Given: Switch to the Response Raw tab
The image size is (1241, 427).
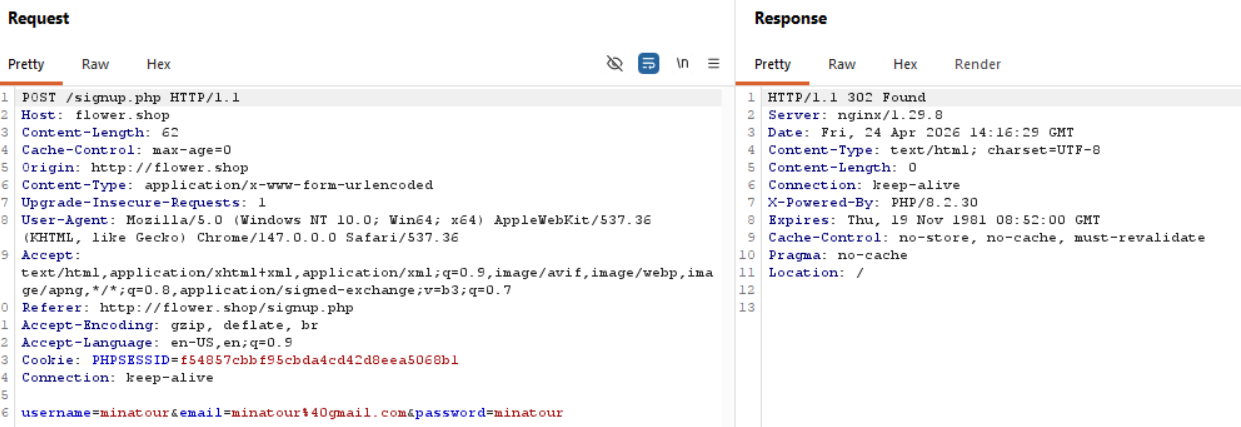Looking at the screenshot, I should pos(841,64).
